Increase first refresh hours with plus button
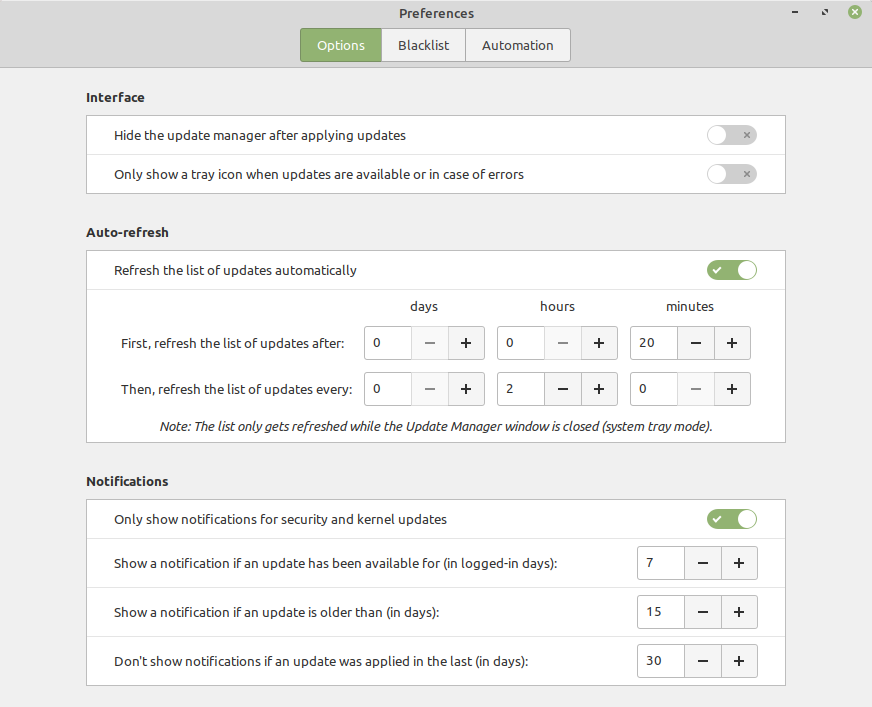The width and height of the screenshot is (872, 707). pos(599,343)
